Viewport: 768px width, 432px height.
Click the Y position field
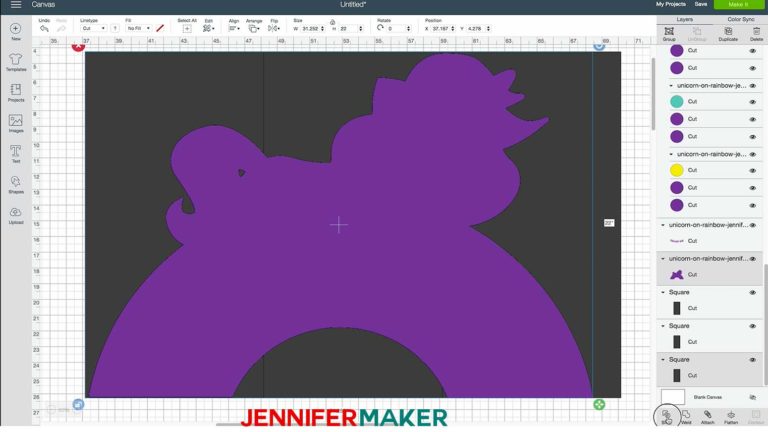[x=478, y=29]
